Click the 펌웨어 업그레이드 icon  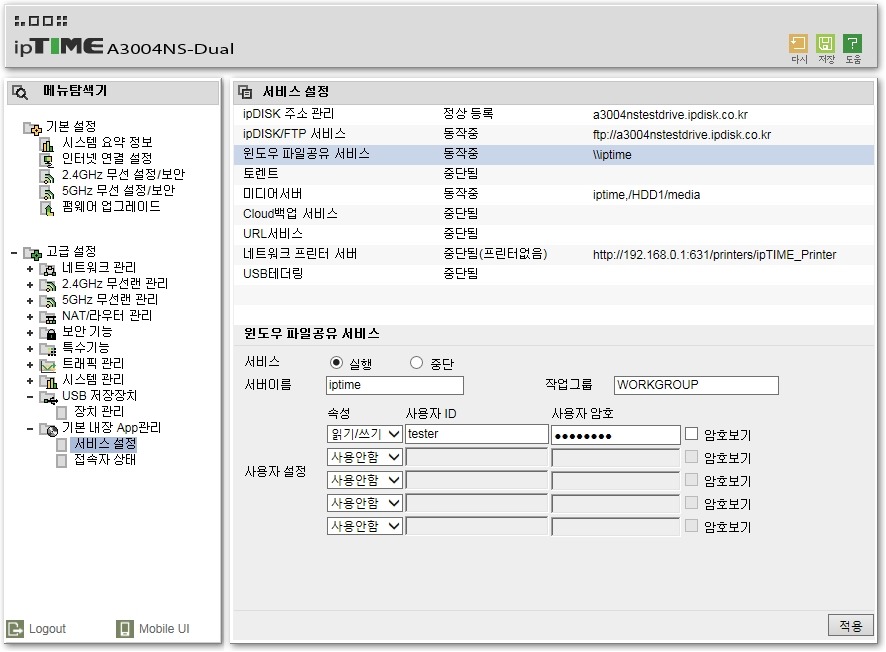[47, 208]
